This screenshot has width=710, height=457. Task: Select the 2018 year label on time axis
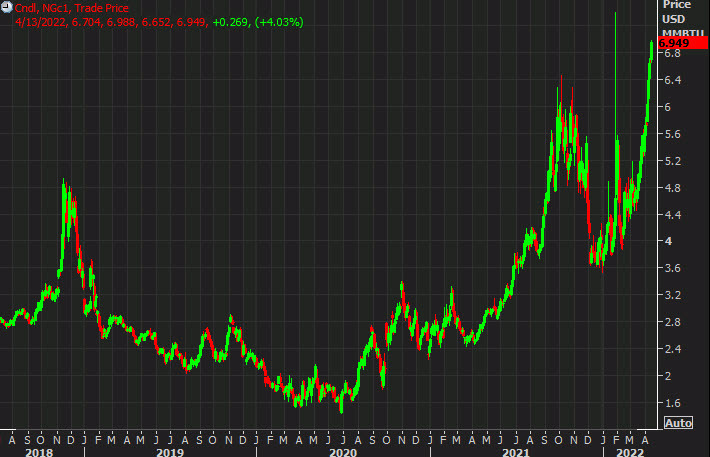tap(38, 453)
